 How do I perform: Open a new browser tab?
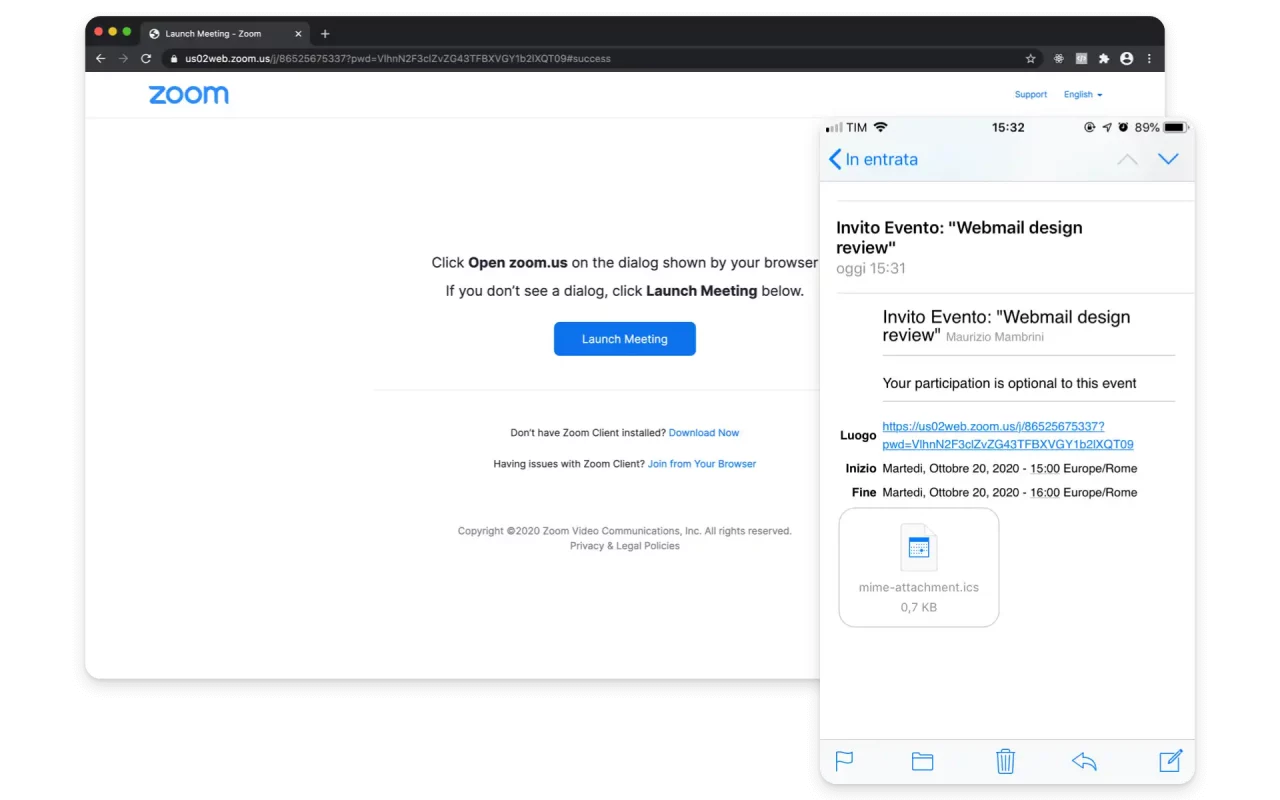(x=325, y=33)
